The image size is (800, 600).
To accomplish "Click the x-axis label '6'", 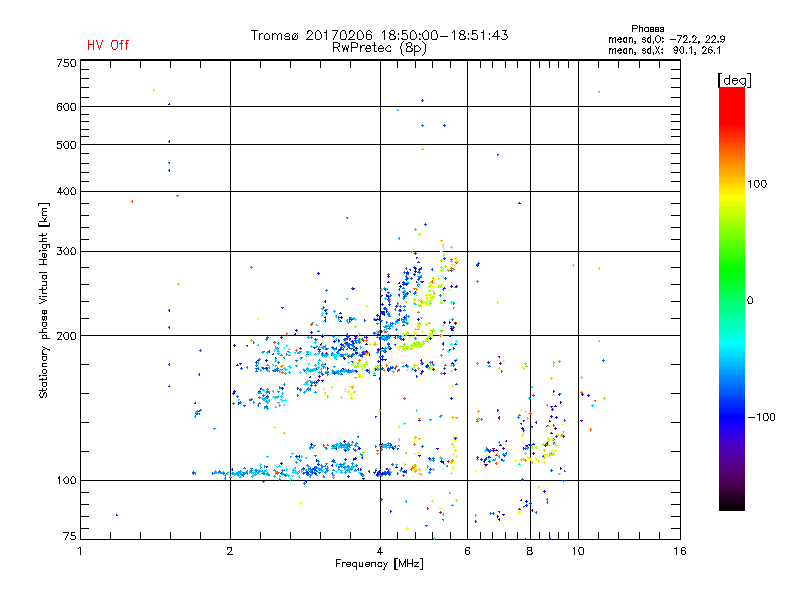I will pos(467,551).
